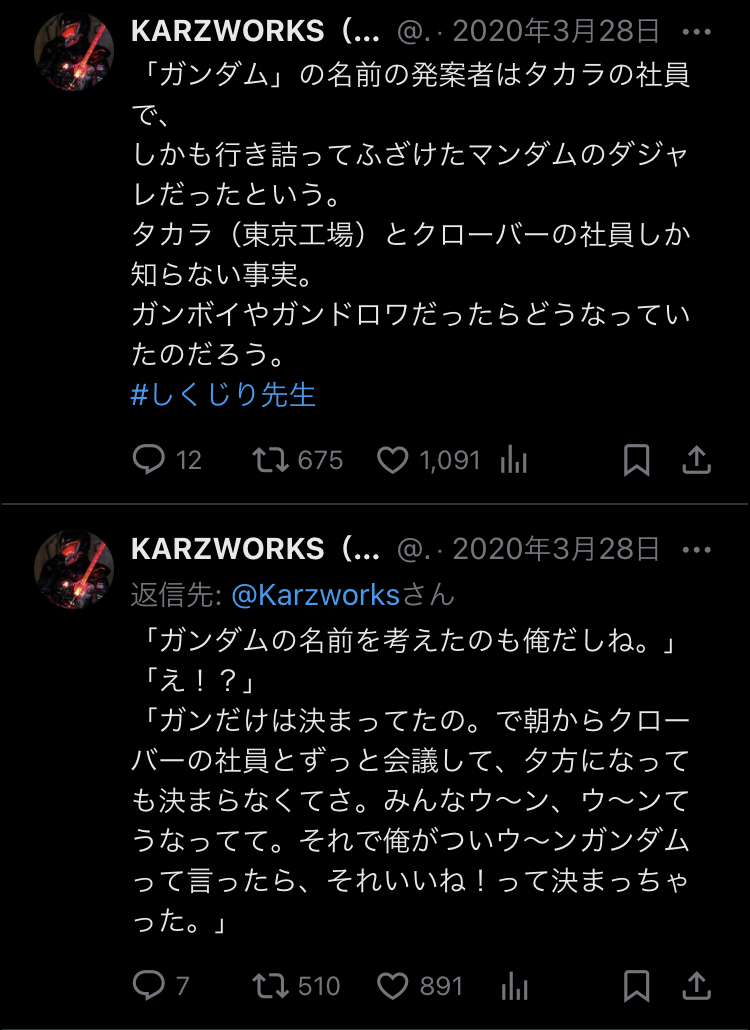Open the #しくじり先生 hashtag
The image size is (750, 1030).
point(223,395)
